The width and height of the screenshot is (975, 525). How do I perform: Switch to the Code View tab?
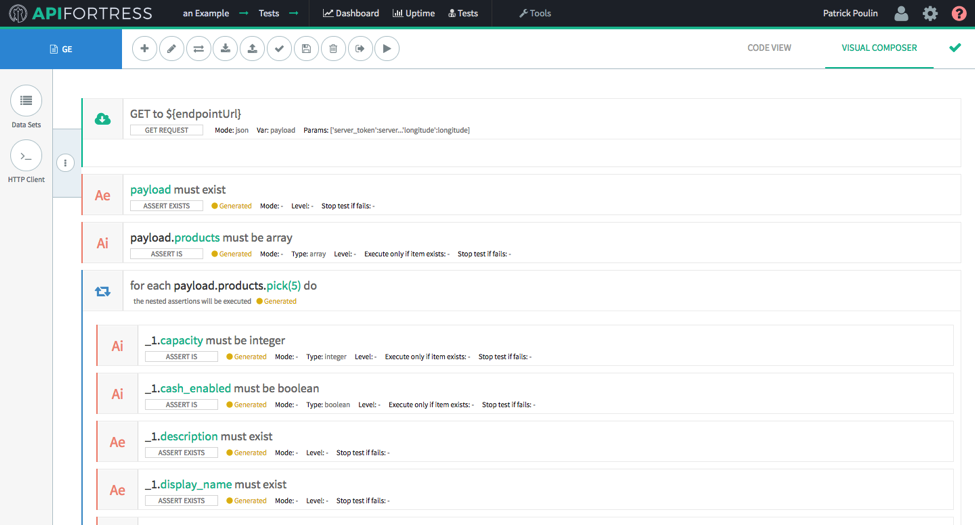[x=769, y=48]
